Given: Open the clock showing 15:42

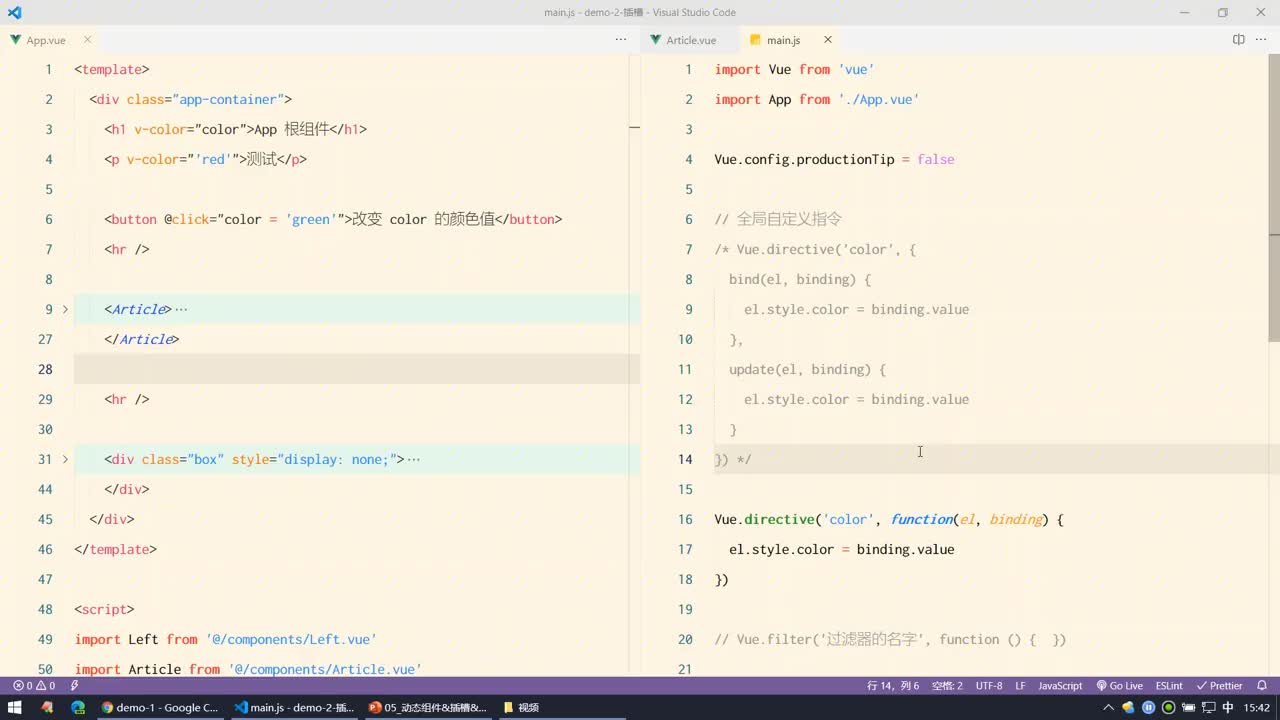Looking at the screenshot, I should 1257,707.
